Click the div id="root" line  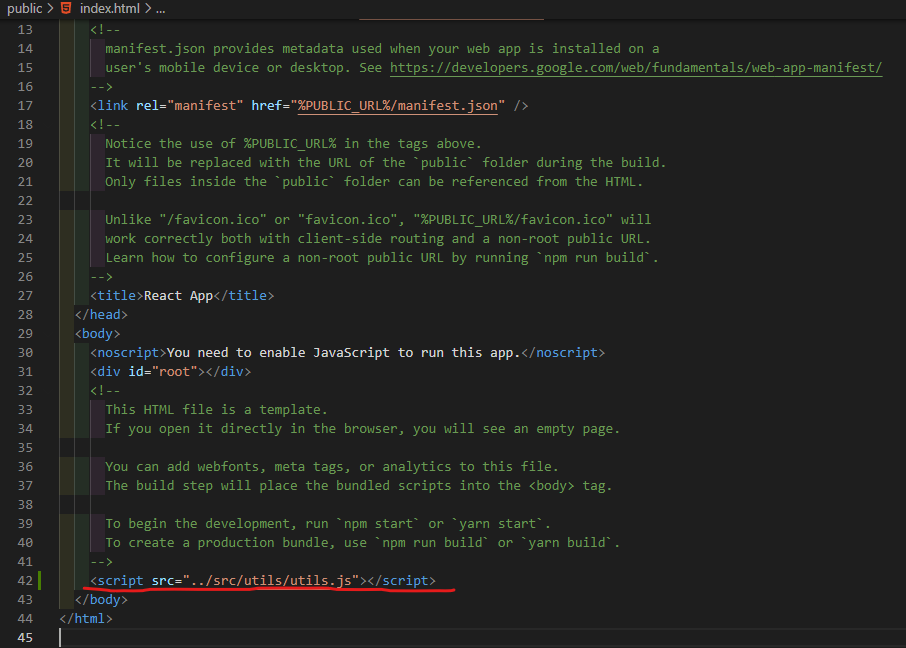170,372
